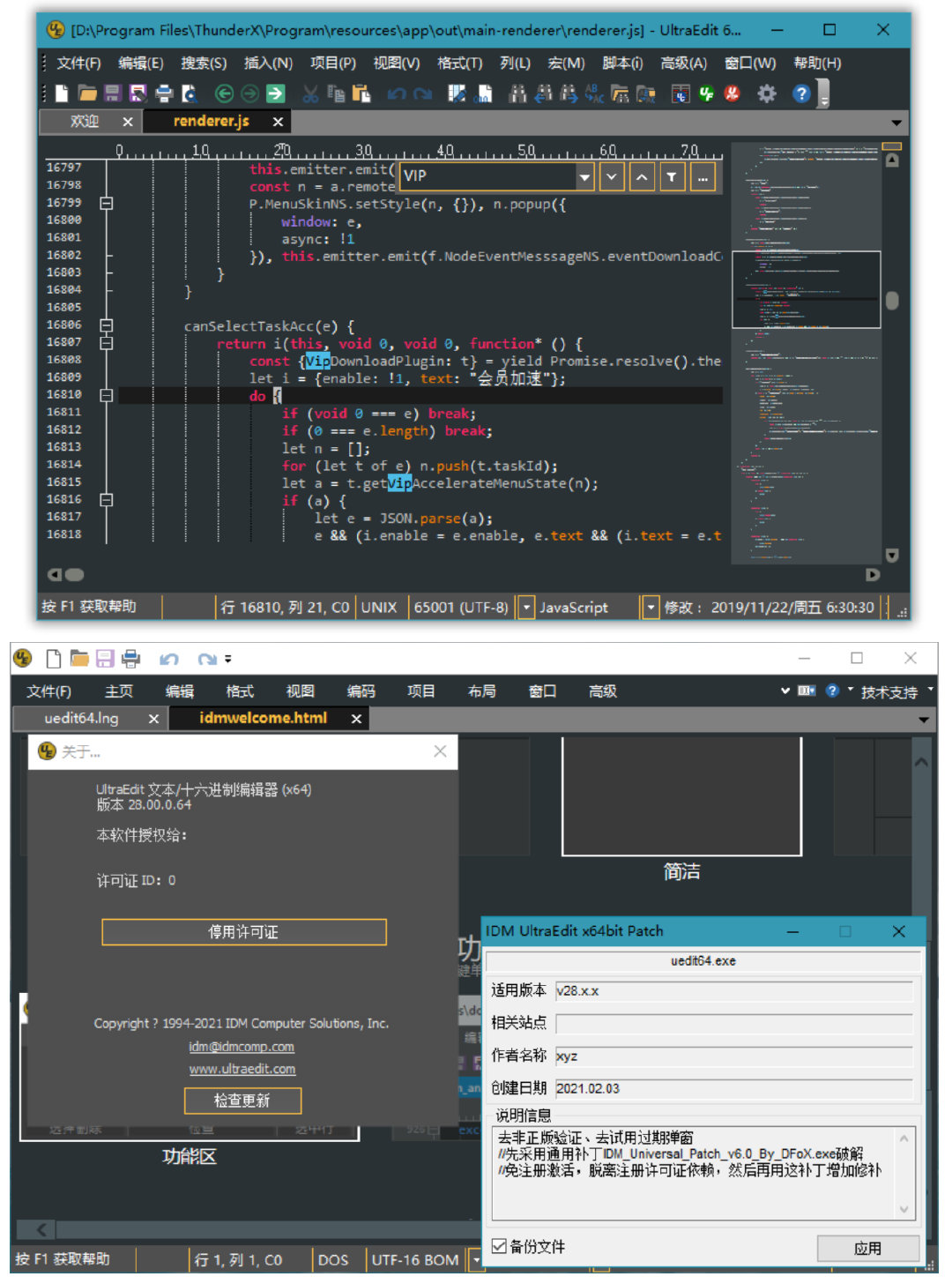Open file via folder icon in top toolbar
Image resolution: width=952 pixels, height=1284 pixels.
tap(86, 93)
